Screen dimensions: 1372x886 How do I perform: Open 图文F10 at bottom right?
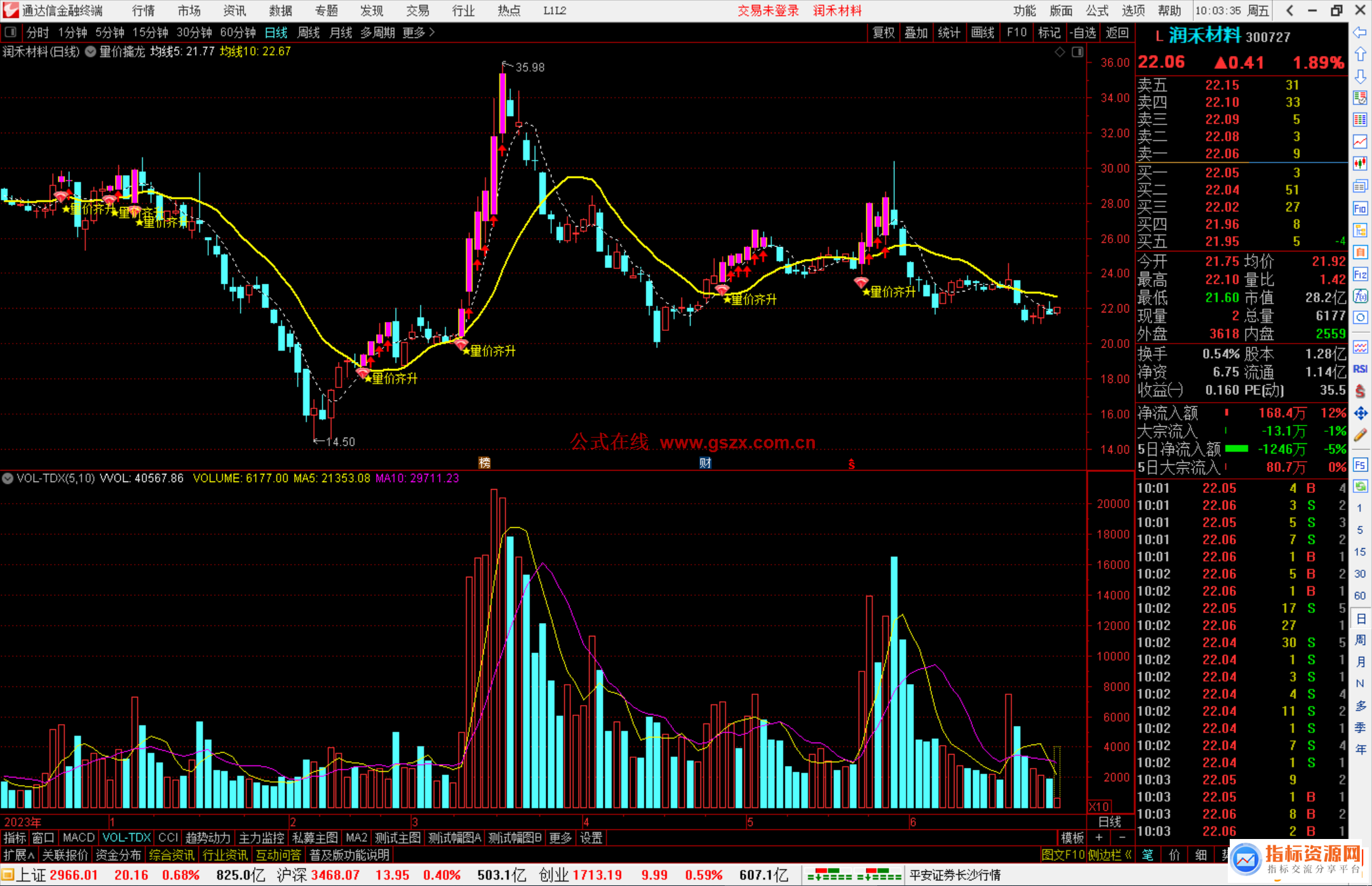[x=1063, y=856]
